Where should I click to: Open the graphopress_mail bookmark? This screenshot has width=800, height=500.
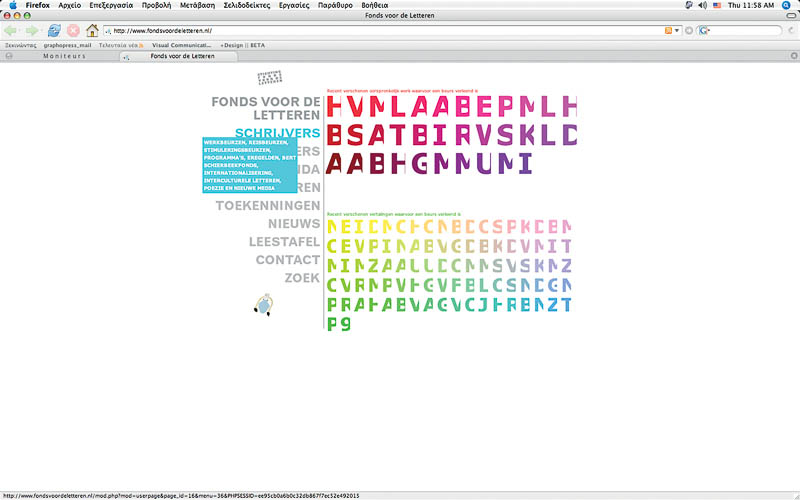(x=67, y=45)
